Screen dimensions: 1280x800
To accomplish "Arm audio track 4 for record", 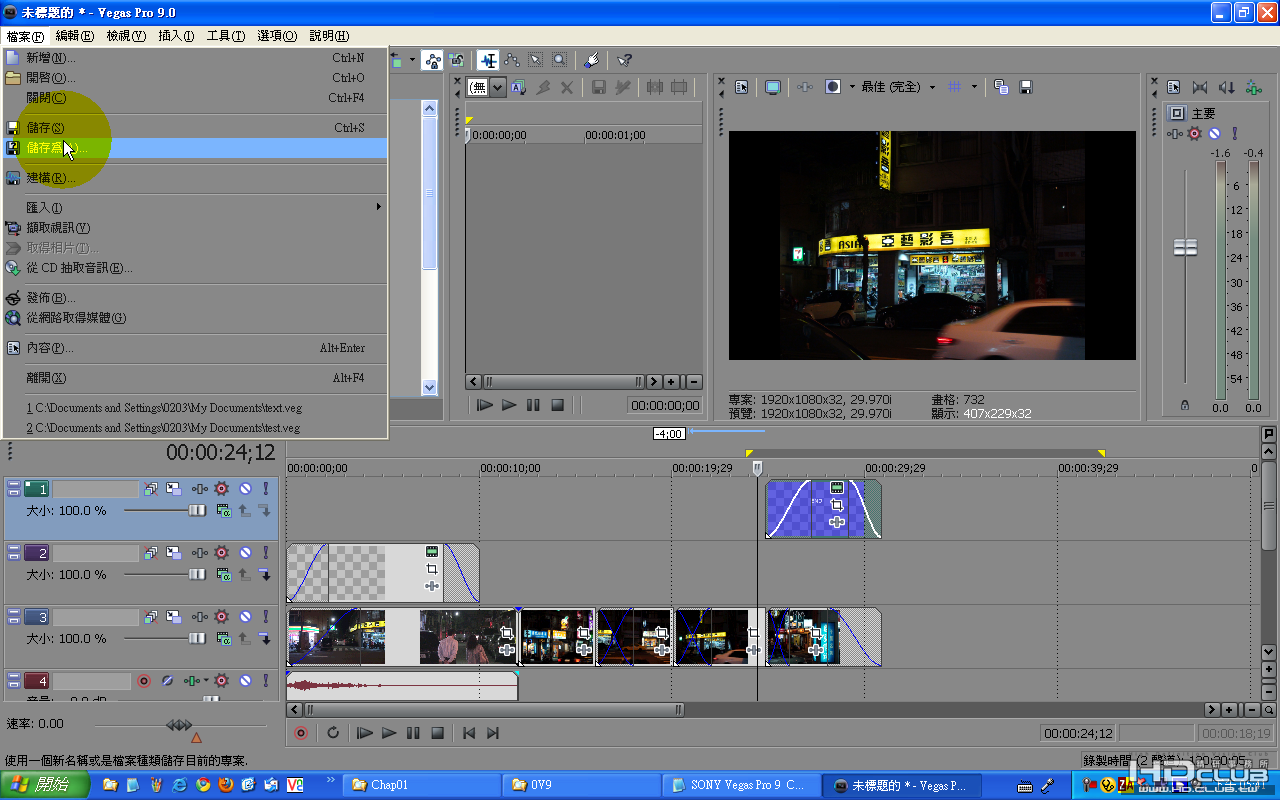I will (143, 681).
